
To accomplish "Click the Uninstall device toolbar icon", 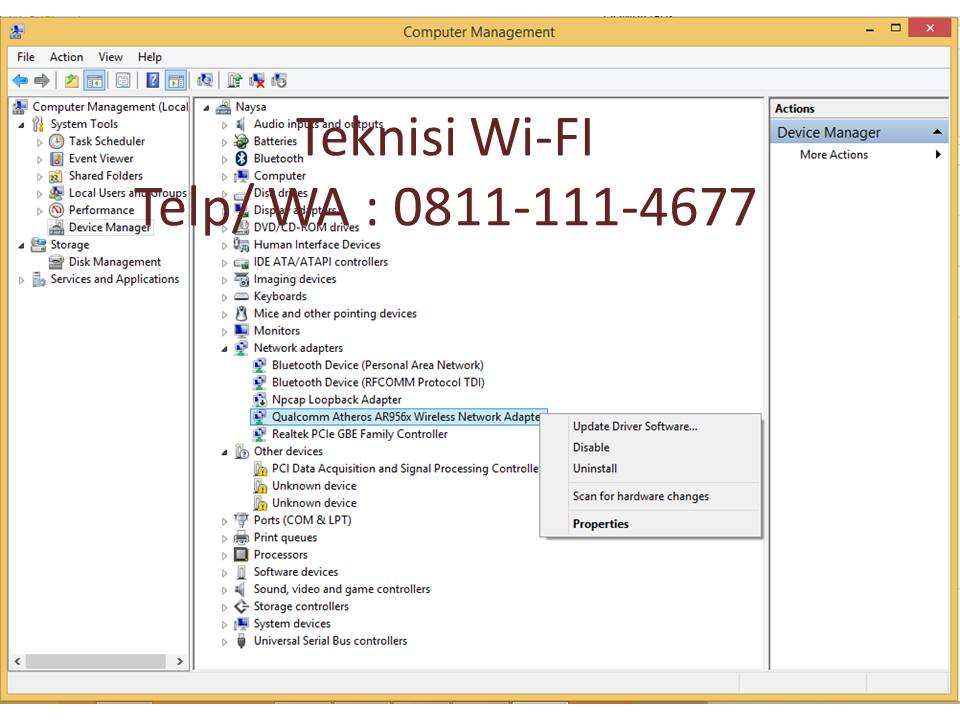I will pos(256,79).
